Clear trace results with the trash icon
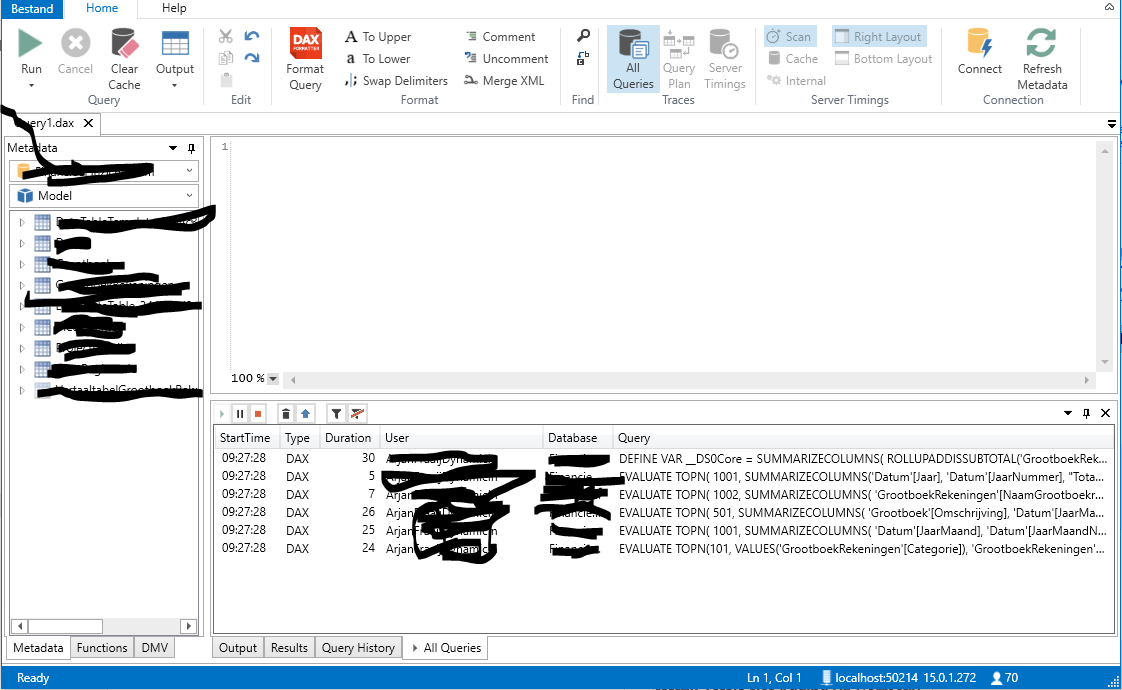The height and width of the screenshot is (690, 1122). (286, 413)
